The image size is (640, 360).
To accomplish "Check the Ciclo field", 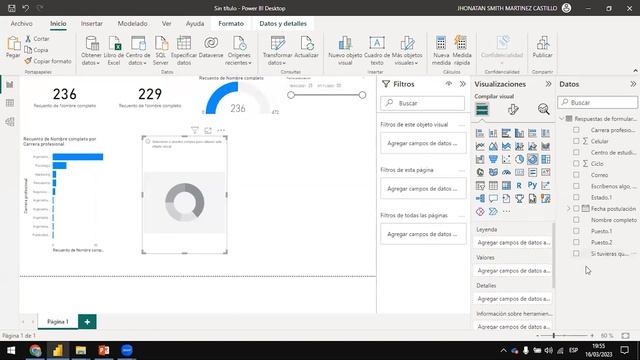I will (576, 163).
